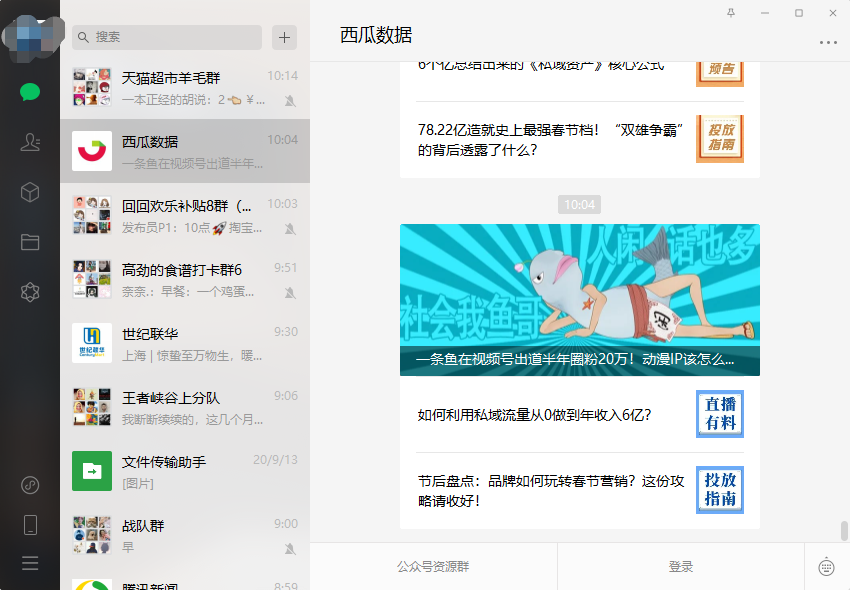The height and width of the screenshot is (590, 850).
Task: Open the 高劲的食谱打卡群6 chat
Action: (185, 279)
